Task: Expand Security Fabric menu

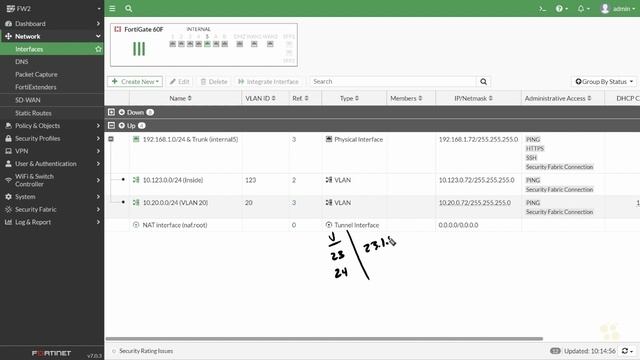Action: coord(52,209)
